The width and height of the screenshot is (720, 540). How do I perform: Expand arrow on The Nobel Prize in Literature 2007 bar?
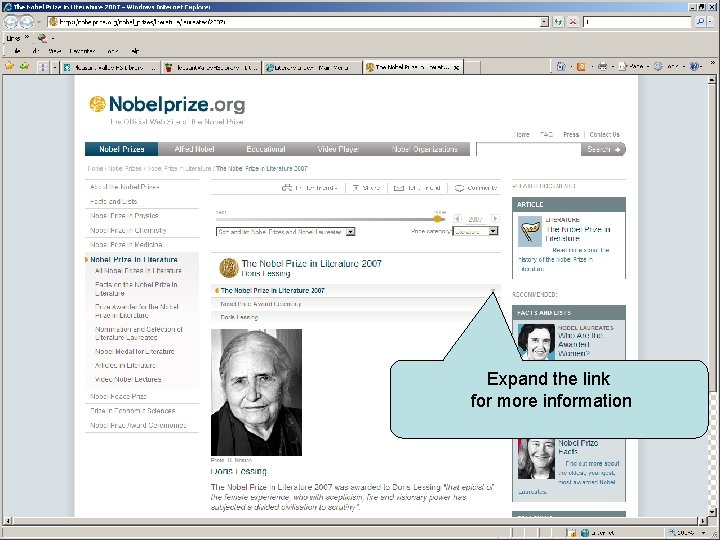(x=493, y=291)
